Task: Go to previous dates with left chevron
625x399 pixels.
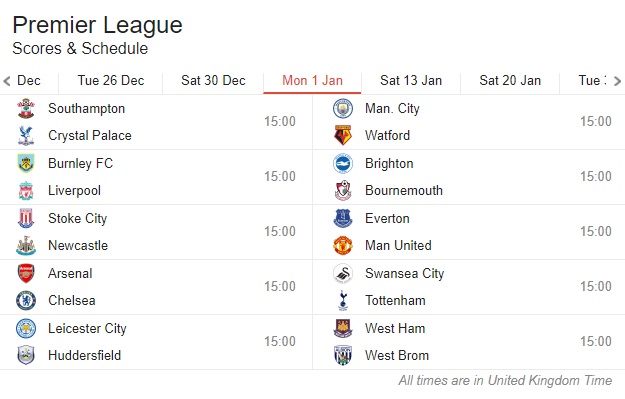Action: click(x=7, y=81)
